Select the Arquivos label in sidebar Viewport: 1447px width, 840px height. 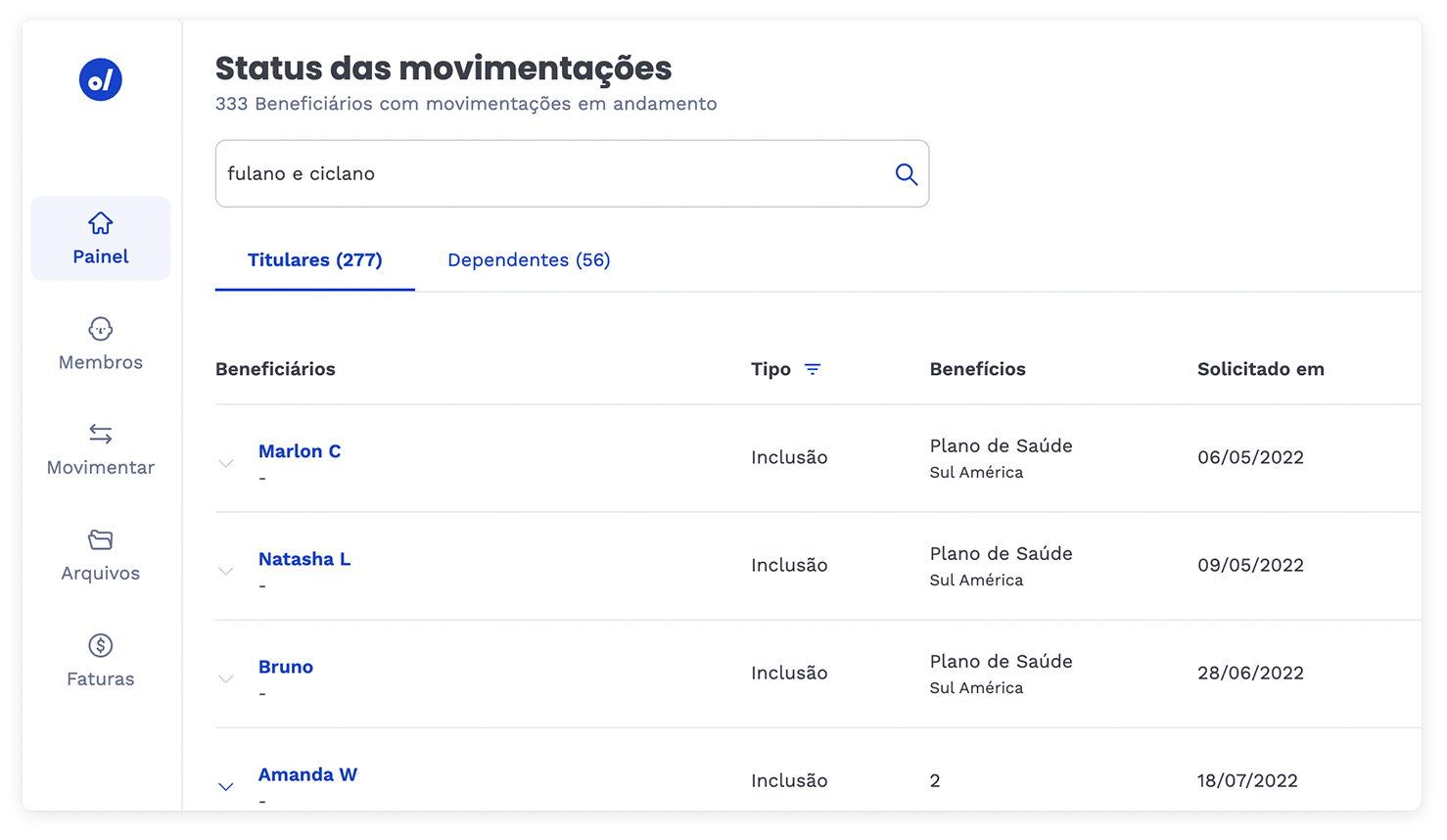coord(101,574)
